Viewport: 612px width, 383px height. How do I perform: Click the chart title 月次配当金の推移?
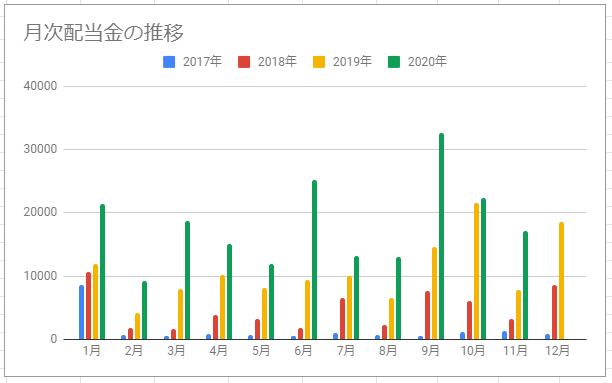pos(103,33)
